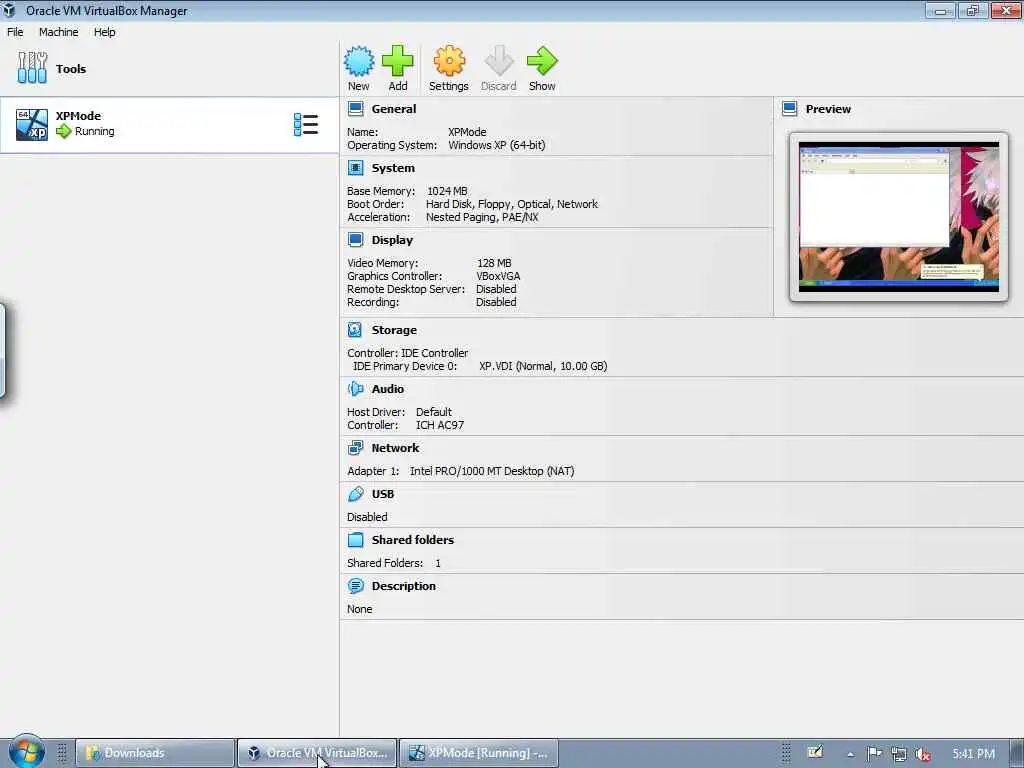
Task: Click the New virtual machine icon
Action: click(359, 61)
